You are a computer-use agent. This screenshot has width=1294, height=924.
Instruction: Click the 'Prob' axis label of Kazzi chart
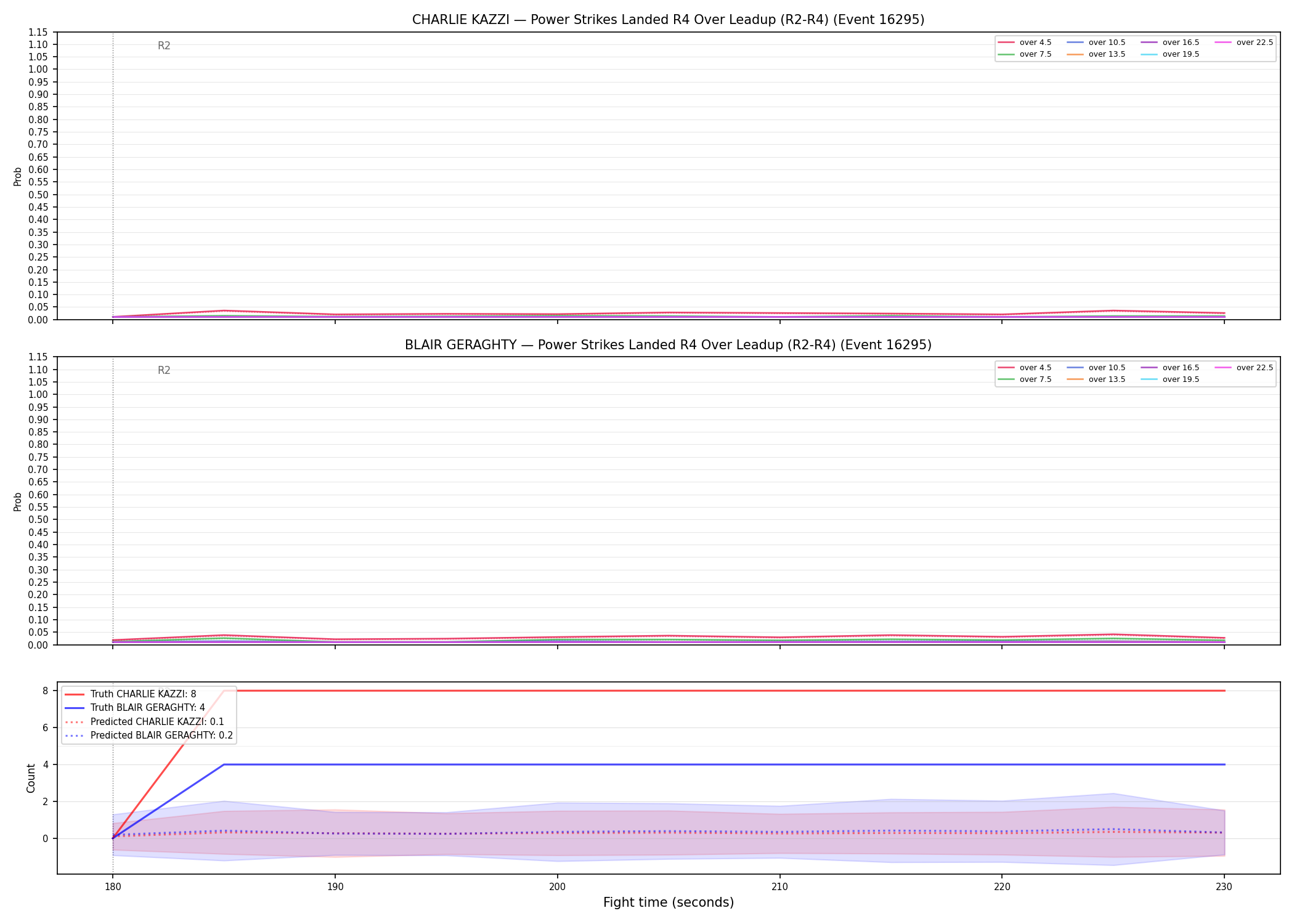(18, 177)
